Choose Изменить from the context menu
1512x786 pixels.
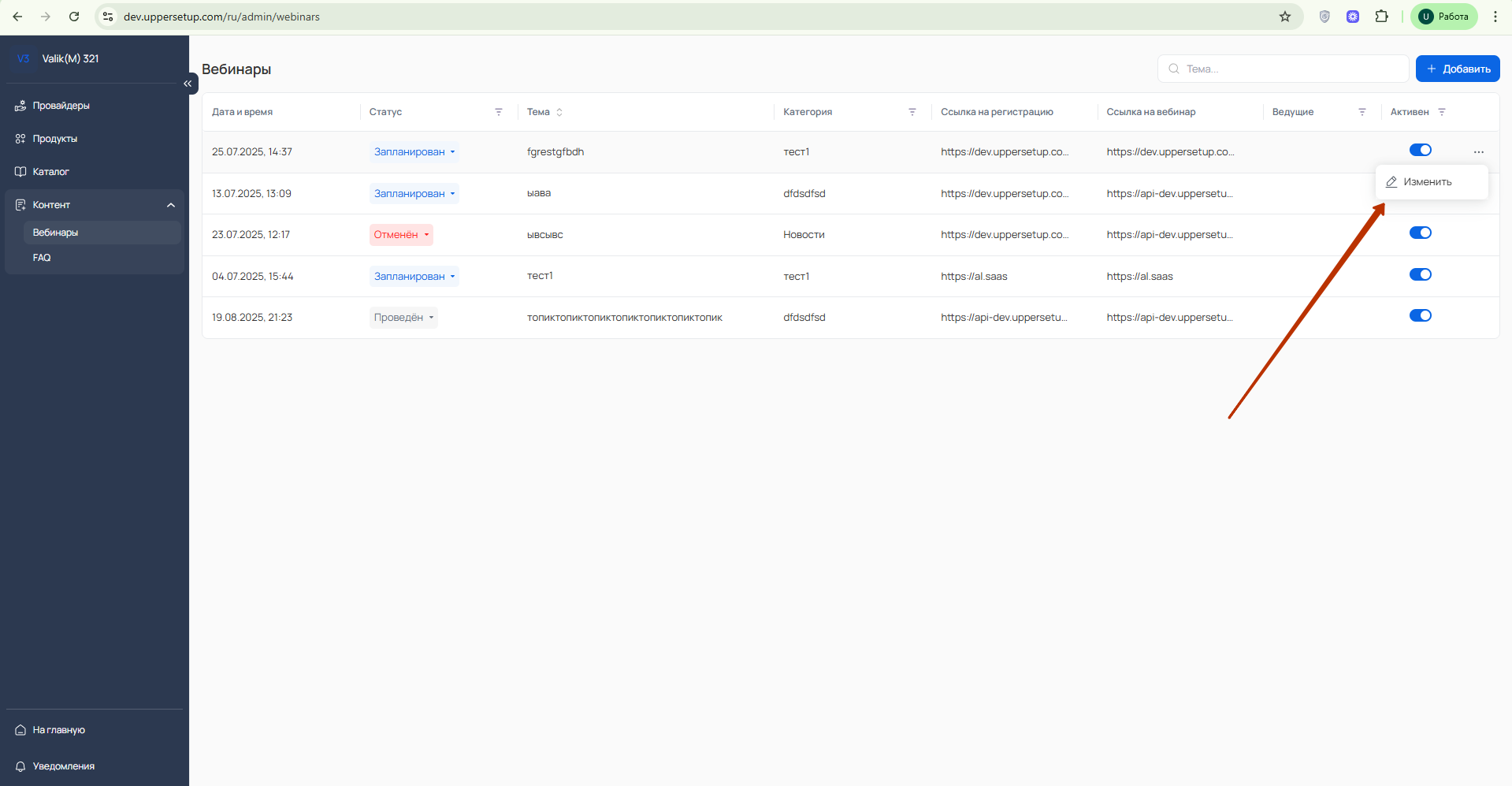(x=1432, y=182)
